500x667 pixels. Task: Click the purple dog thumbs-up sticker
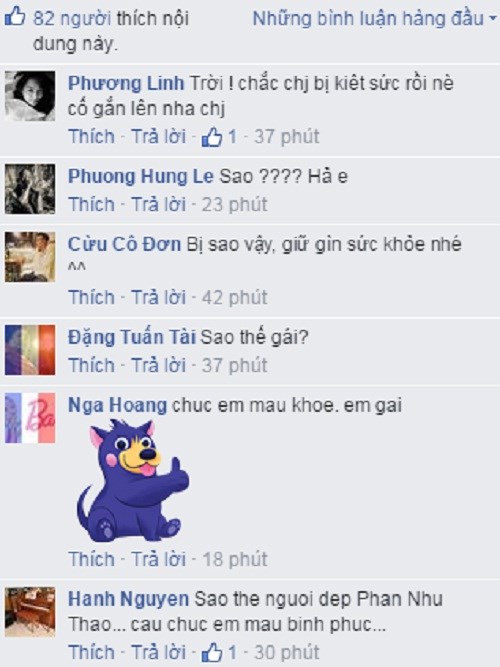point(133,481)
